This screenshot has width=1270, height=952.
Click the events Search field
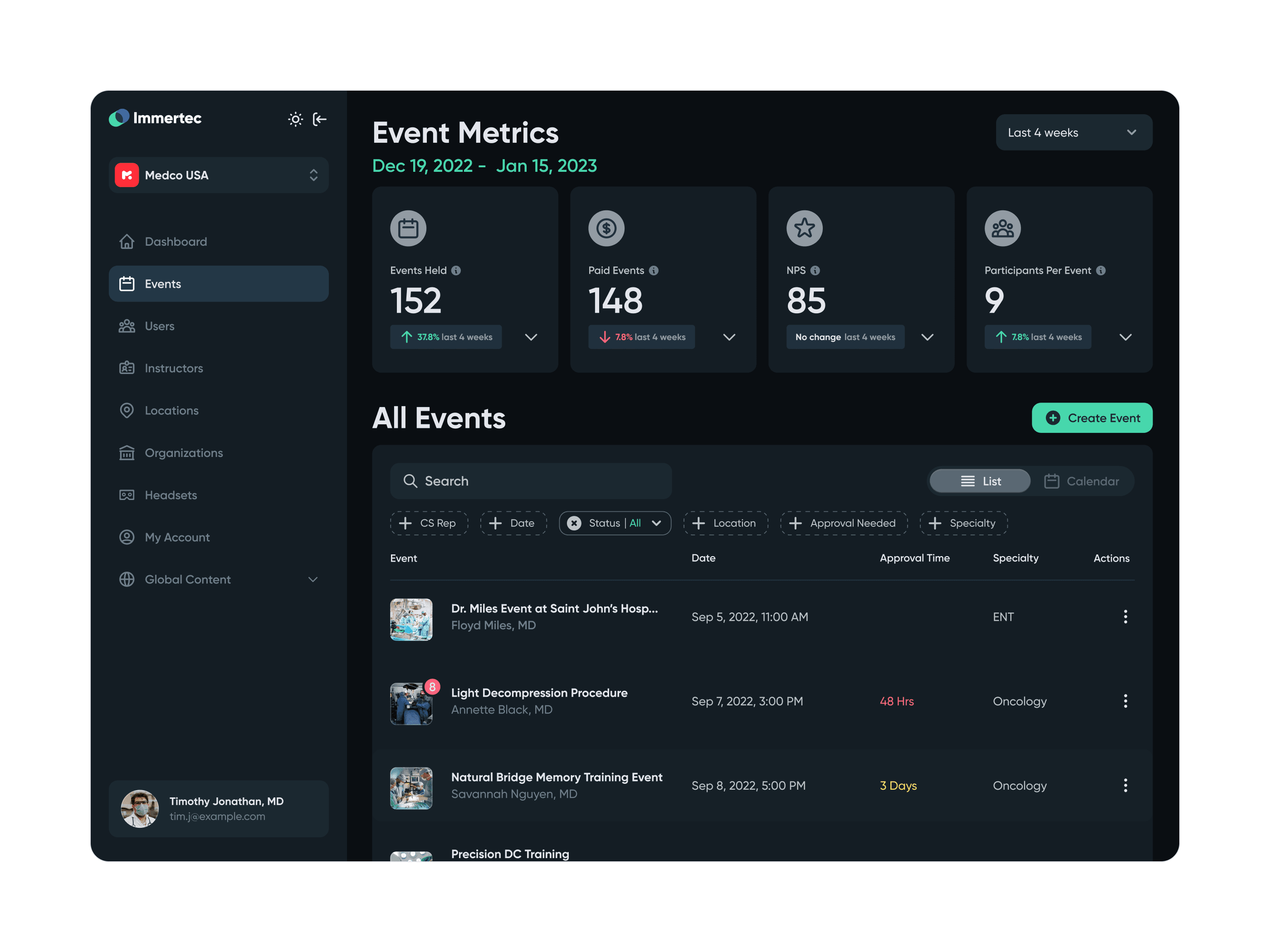pyautogui.click(x=531, y=481)
